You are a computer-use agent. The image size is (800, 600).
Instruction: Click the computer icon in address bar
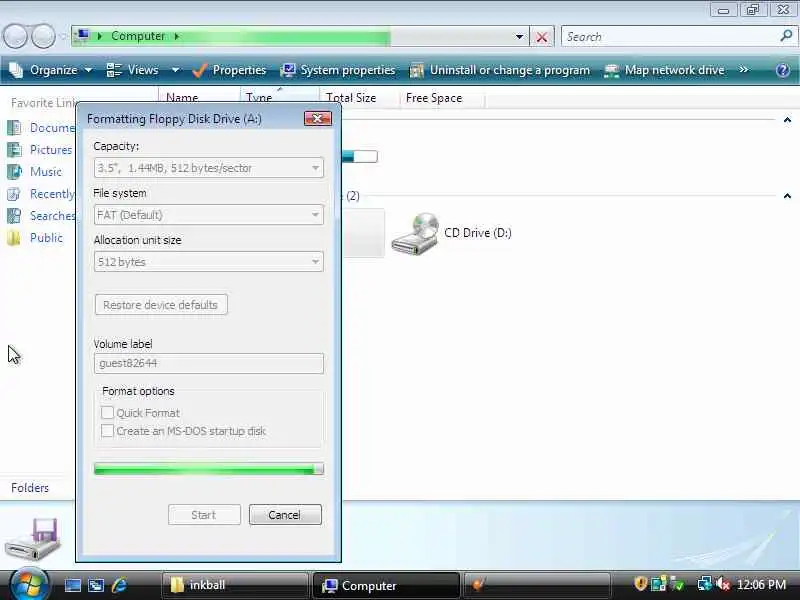coord(82,36)
